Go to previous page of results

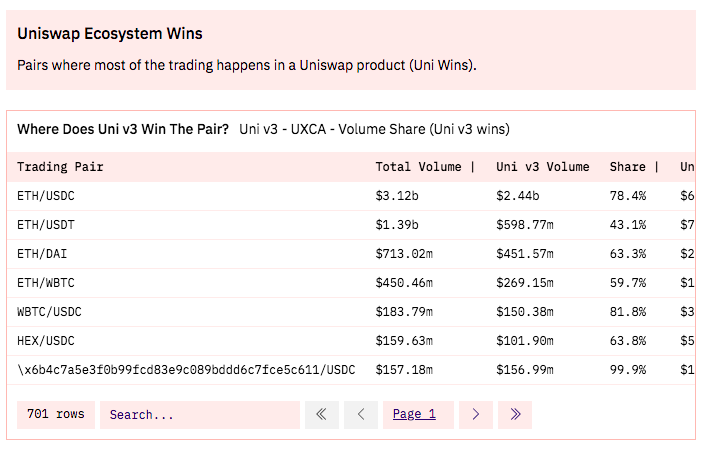click(x=361, y=414)
